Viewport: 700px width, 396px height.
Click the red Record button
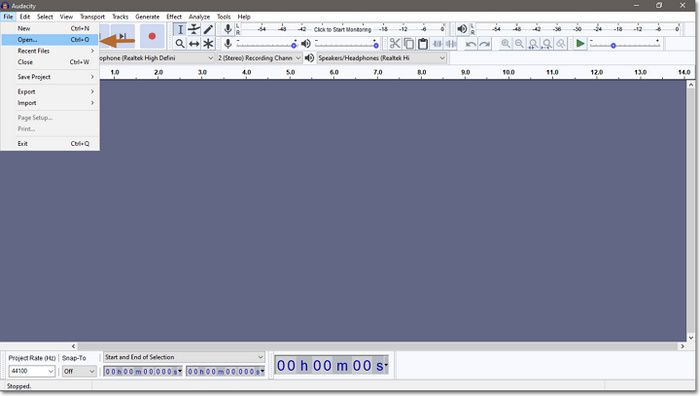click(152, 36)
